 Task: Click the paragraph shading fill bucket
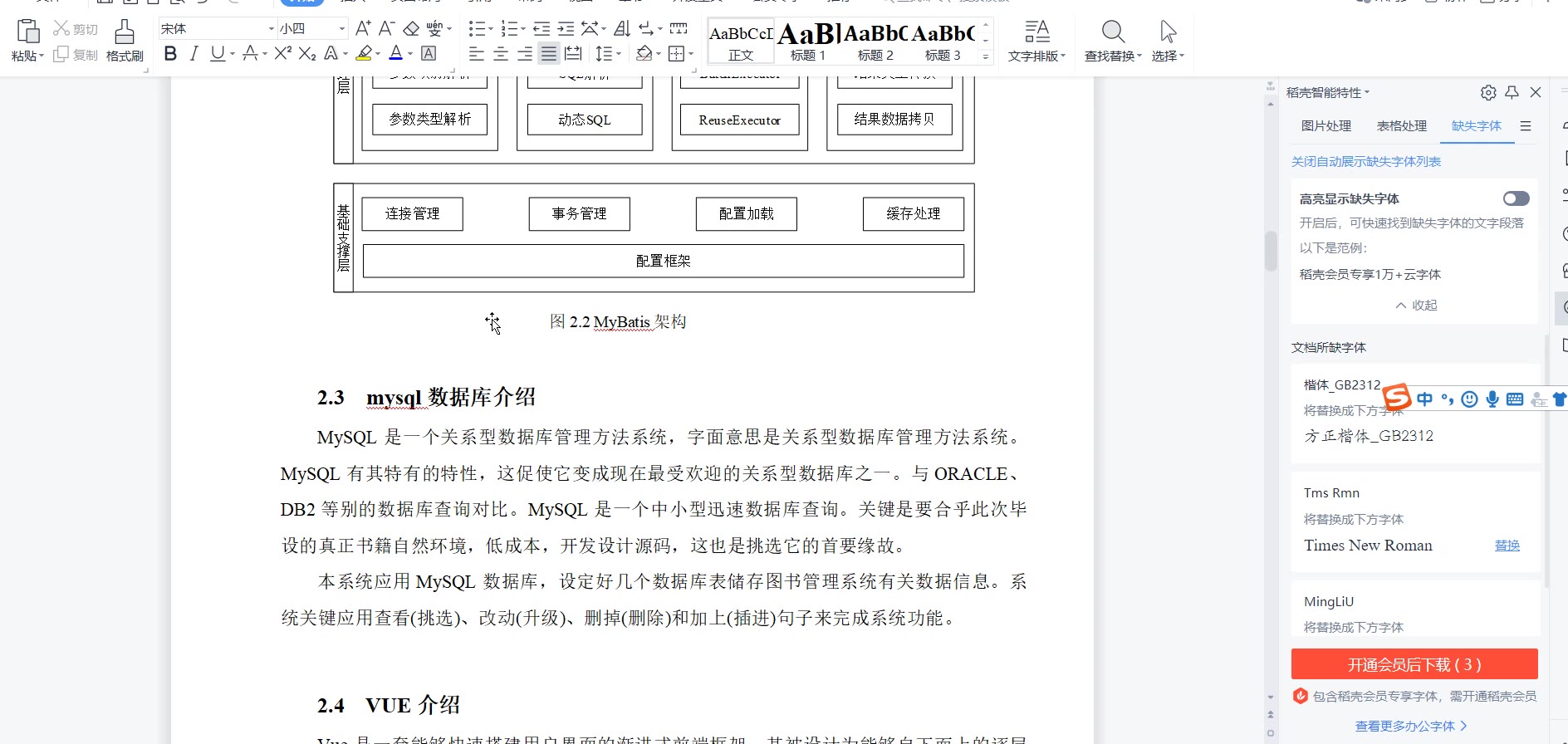pos(644,54)
